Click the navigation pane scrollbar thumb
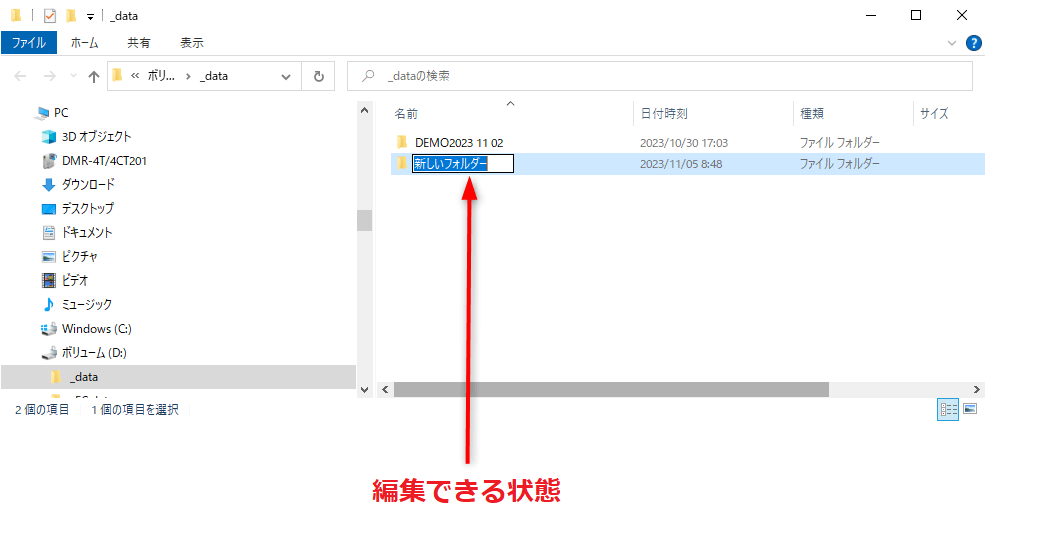Screen dimensions: 1059x534 365,220
